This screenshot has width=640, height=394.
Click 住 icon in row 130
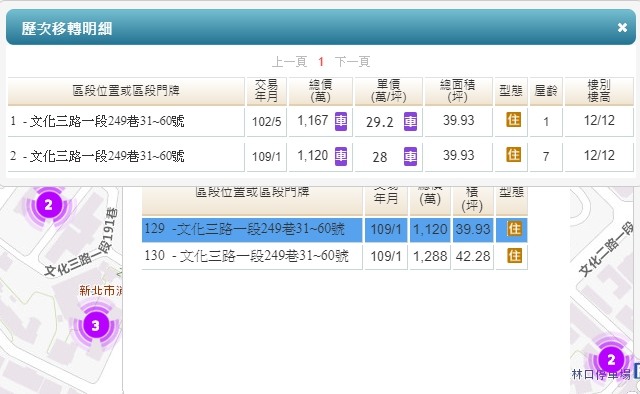[514, 256]
